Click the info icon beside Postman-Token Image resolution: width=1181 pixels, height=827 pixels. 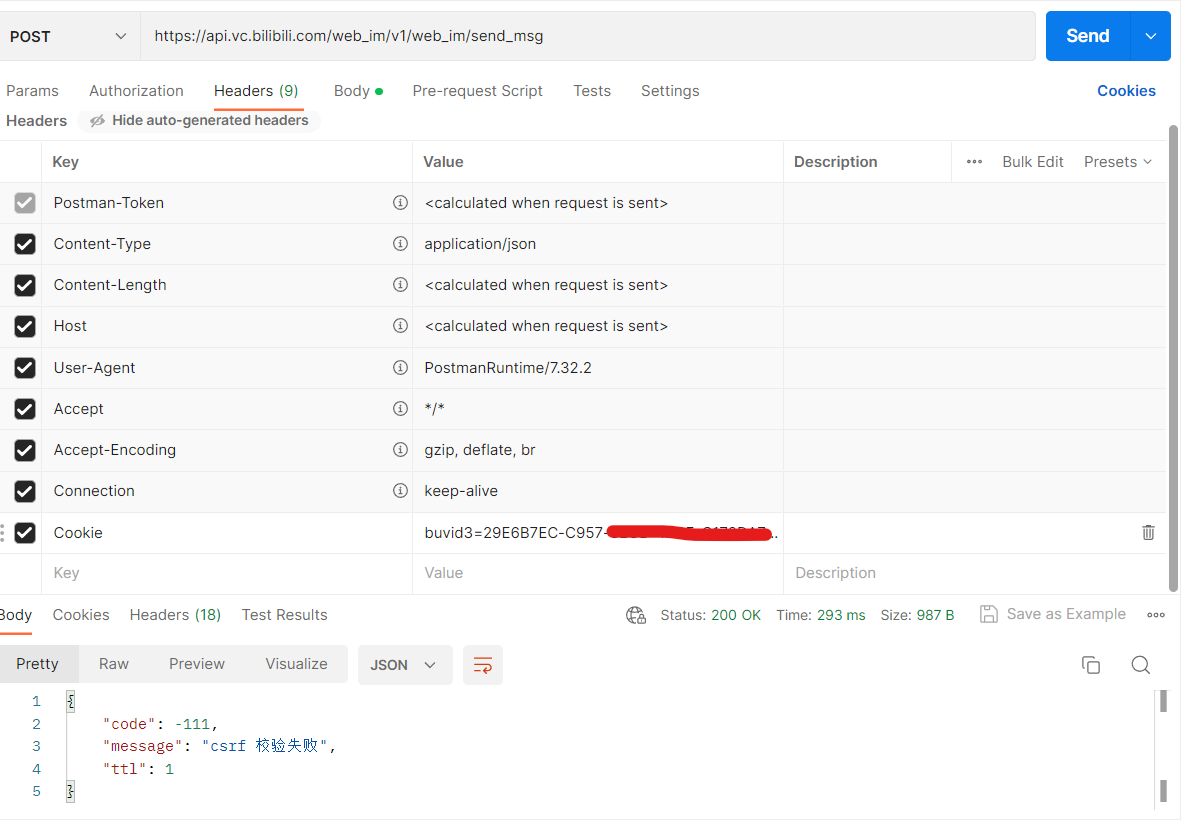coord(400,202)
